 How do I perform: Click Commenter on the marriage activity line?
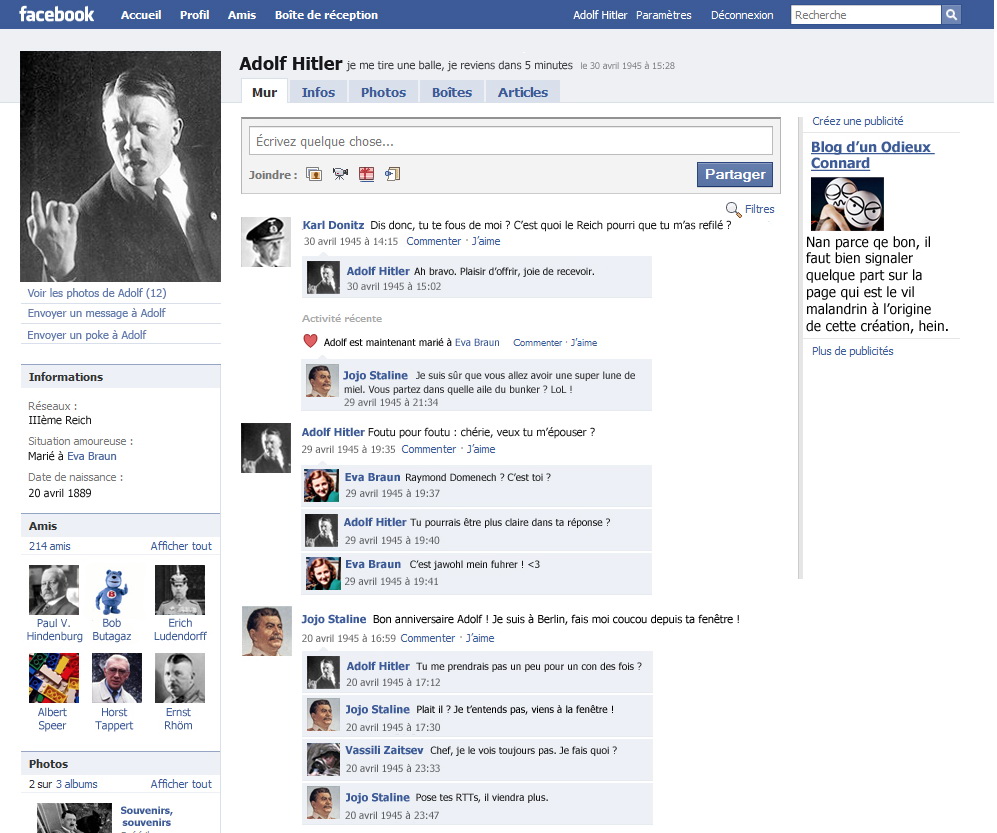(x=537, y=343)
